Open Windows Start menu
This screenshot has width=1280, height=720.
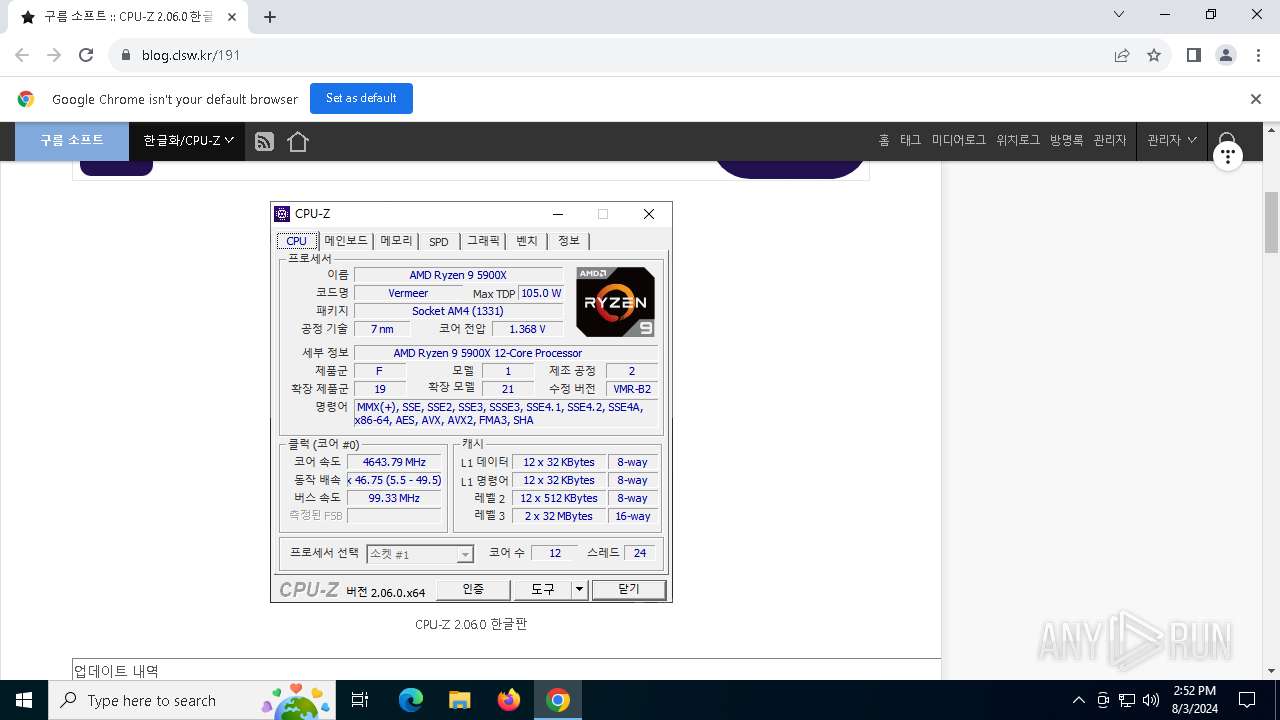pos(24,700)
